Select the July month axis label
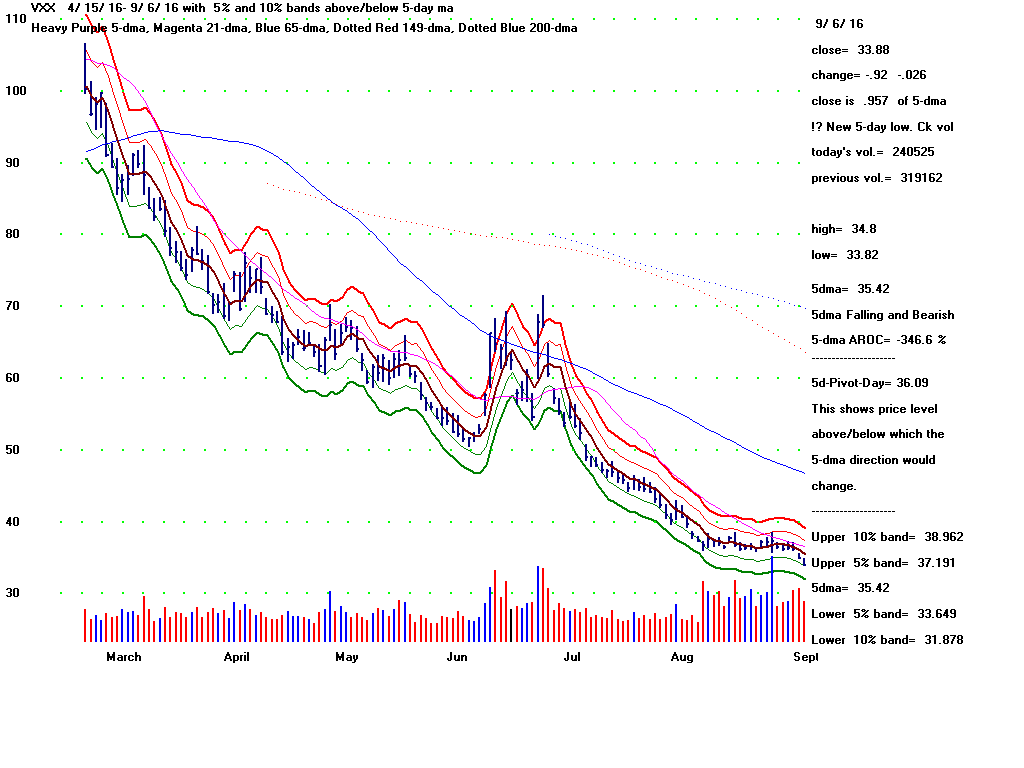Image resolution: width=1024 pixels, height=768 pixels. (573, 657)
